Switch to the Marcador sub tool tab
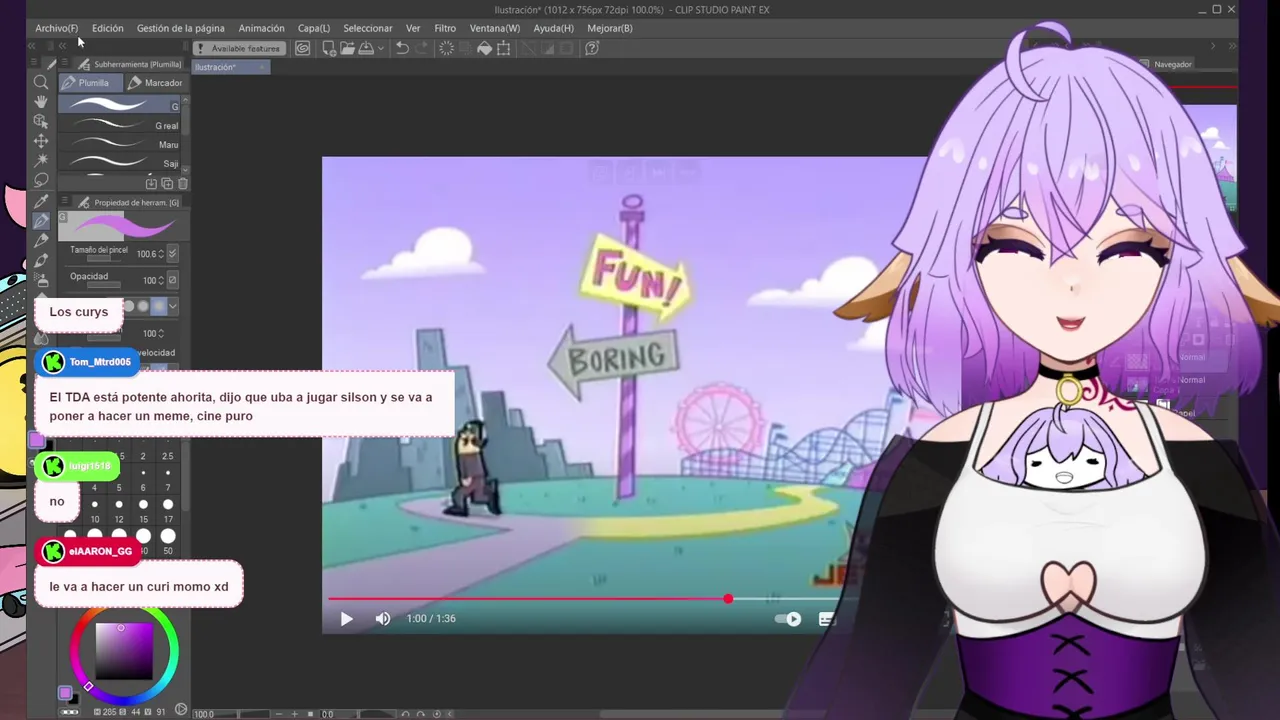This screenshot has height=720, width=1280. 156,83
